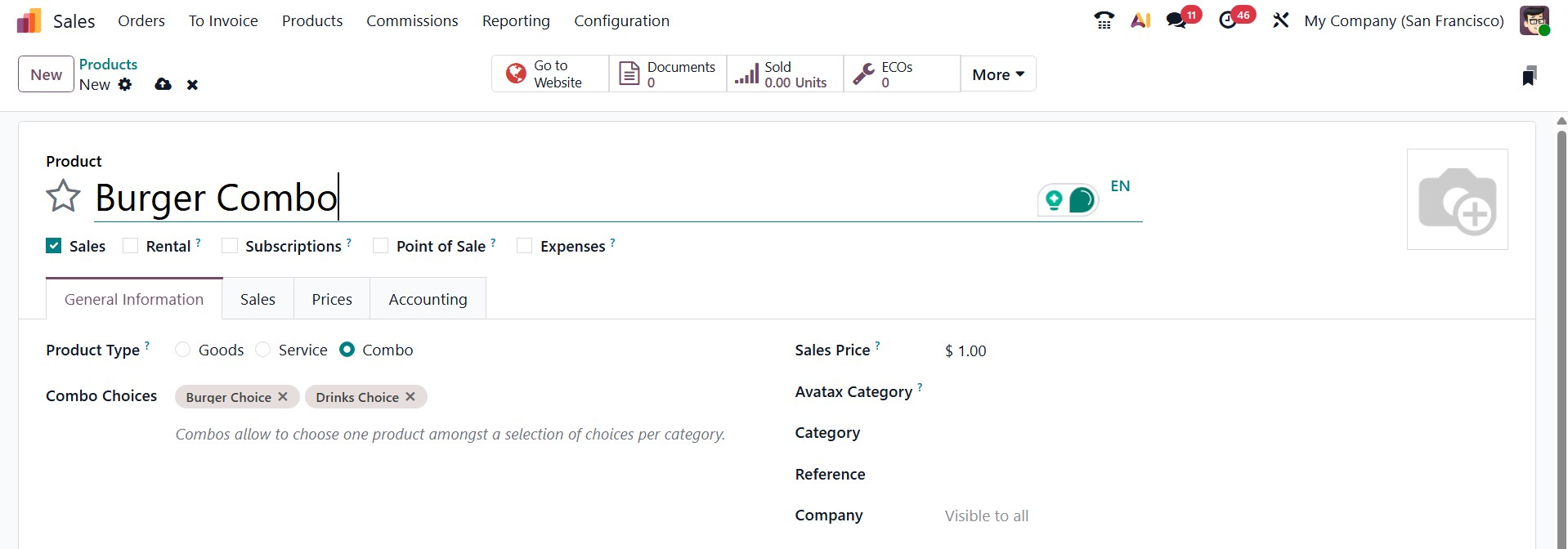Open the activities clock icon
Image resolution: width=1568 pixels, height=549 pixels.
point(1228,20)
